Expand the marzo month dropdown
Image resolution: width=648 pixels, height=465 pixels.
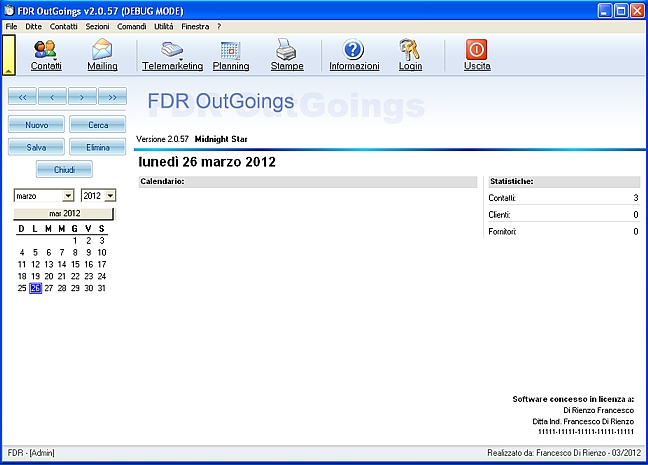[68, 196]
